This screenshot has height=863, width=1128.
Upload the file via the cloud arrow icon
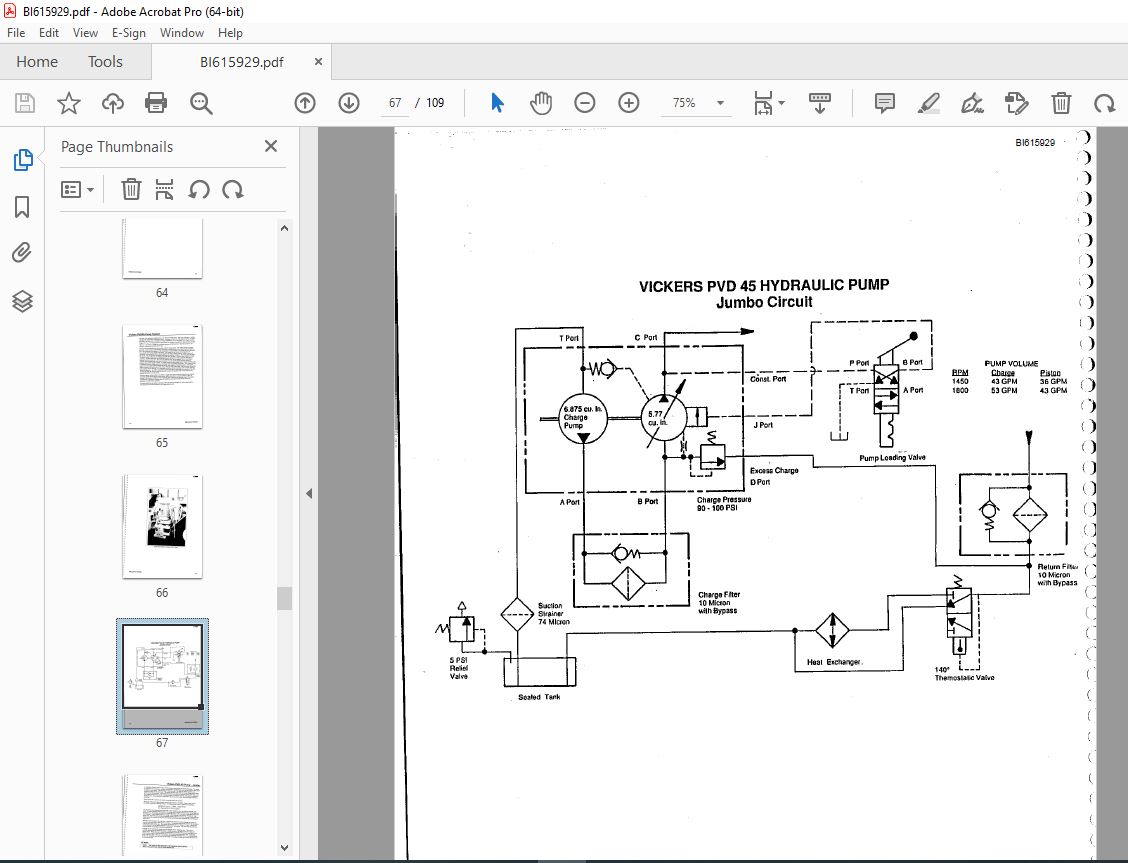[112, 104]
